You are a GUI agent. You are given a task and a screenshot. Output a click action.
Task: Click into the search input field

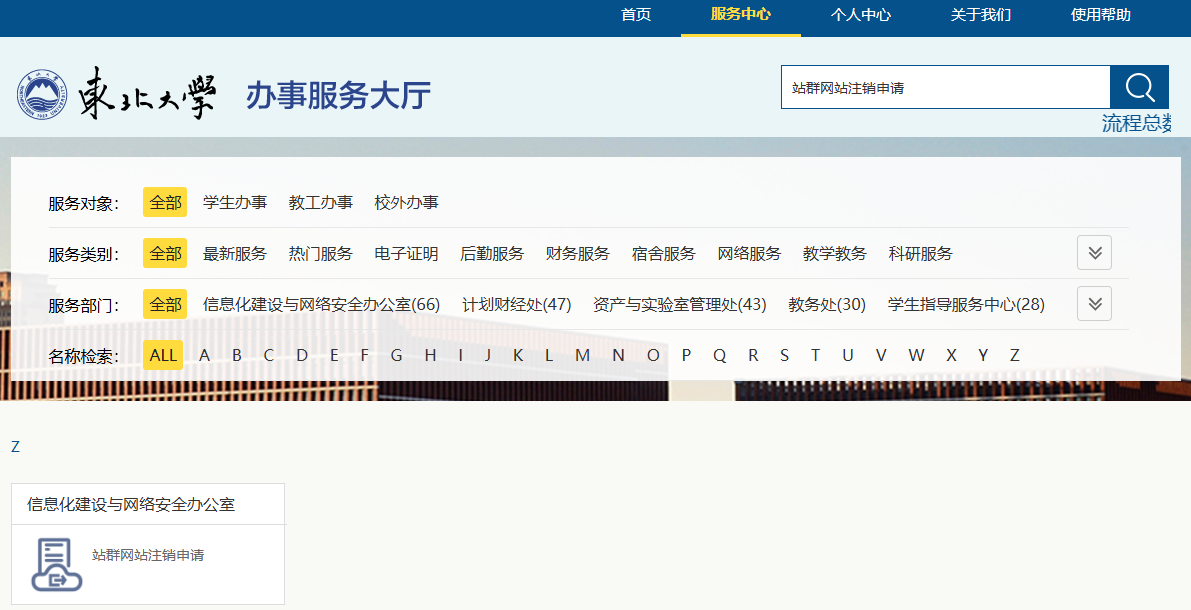coord(945,87)
